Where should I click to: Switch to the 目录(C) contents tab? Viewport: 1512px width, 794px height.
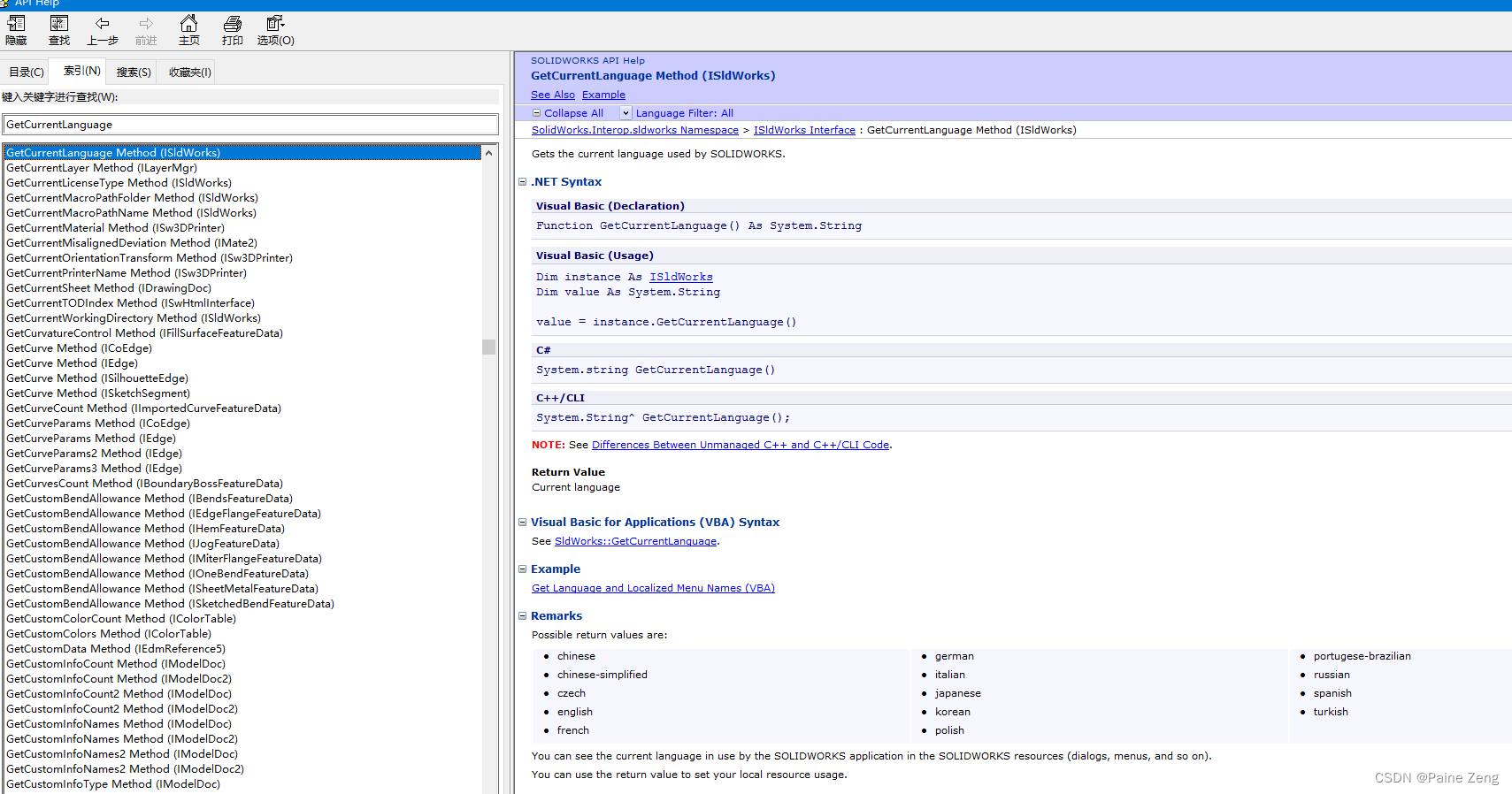pos(27,73)
